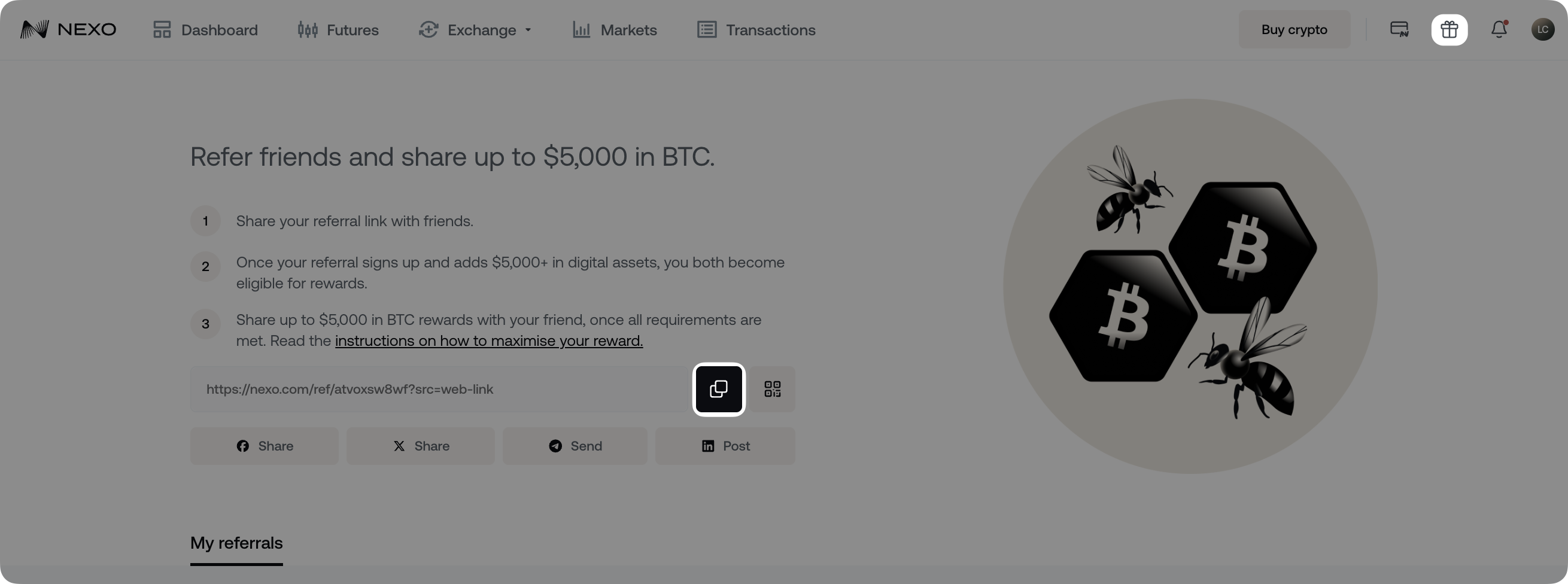The width and height of the screenshot is (1568, 584).
Task: Select the Markets chart icon
Action: click(581, 29)
